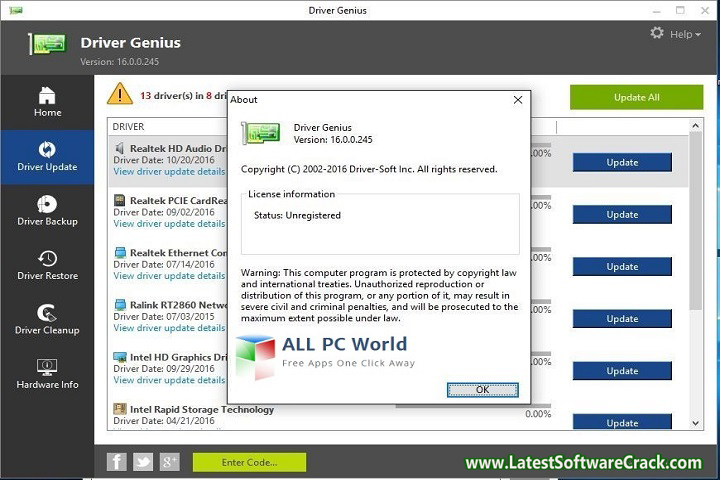Open the Home sidebar section
Image resolution: width=720 pixels, height=480 pixels.
[47, 101]
